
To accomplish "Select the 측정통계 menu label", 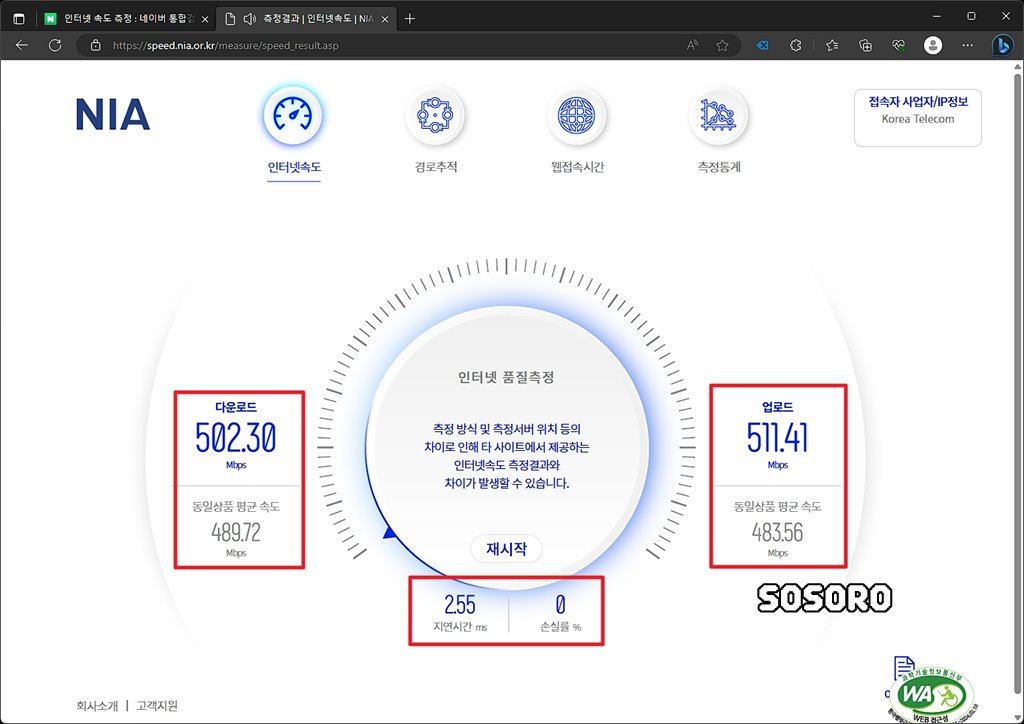I will (719, 167).
